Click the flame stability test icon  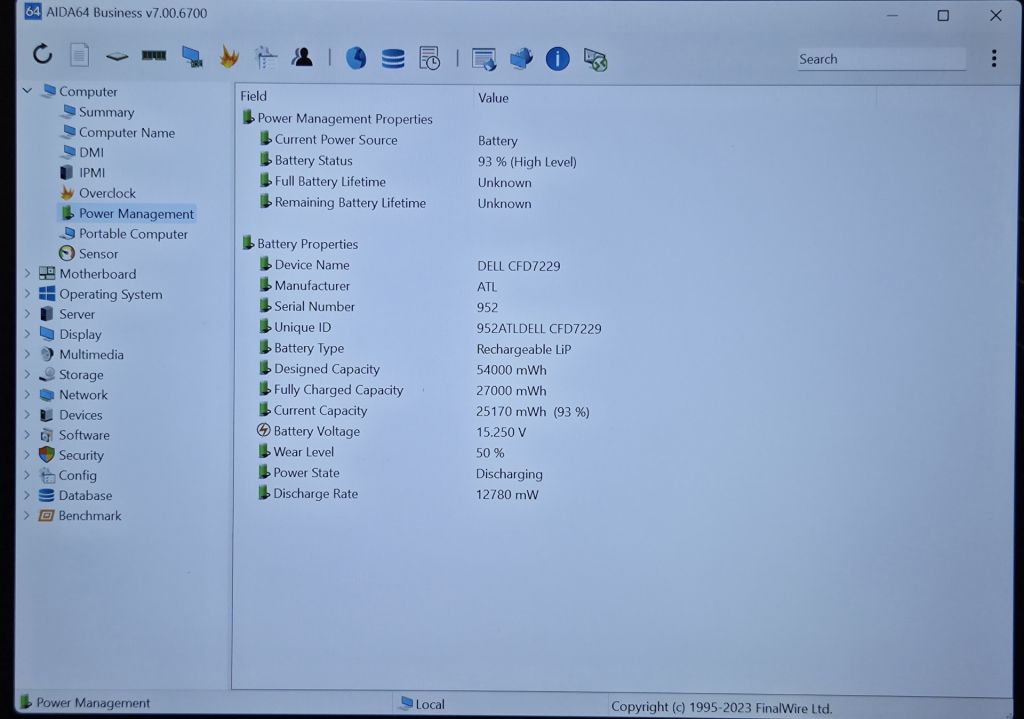coord(229,57)
